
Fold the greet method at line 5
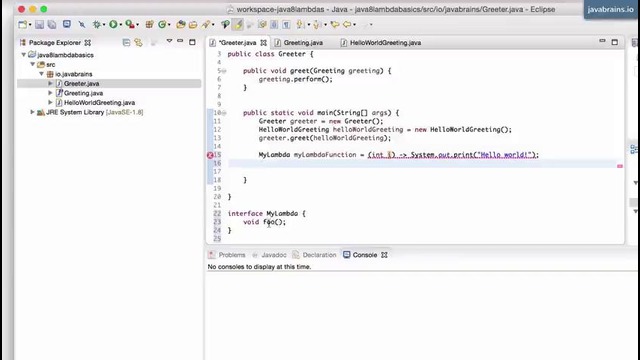(224, 71)
